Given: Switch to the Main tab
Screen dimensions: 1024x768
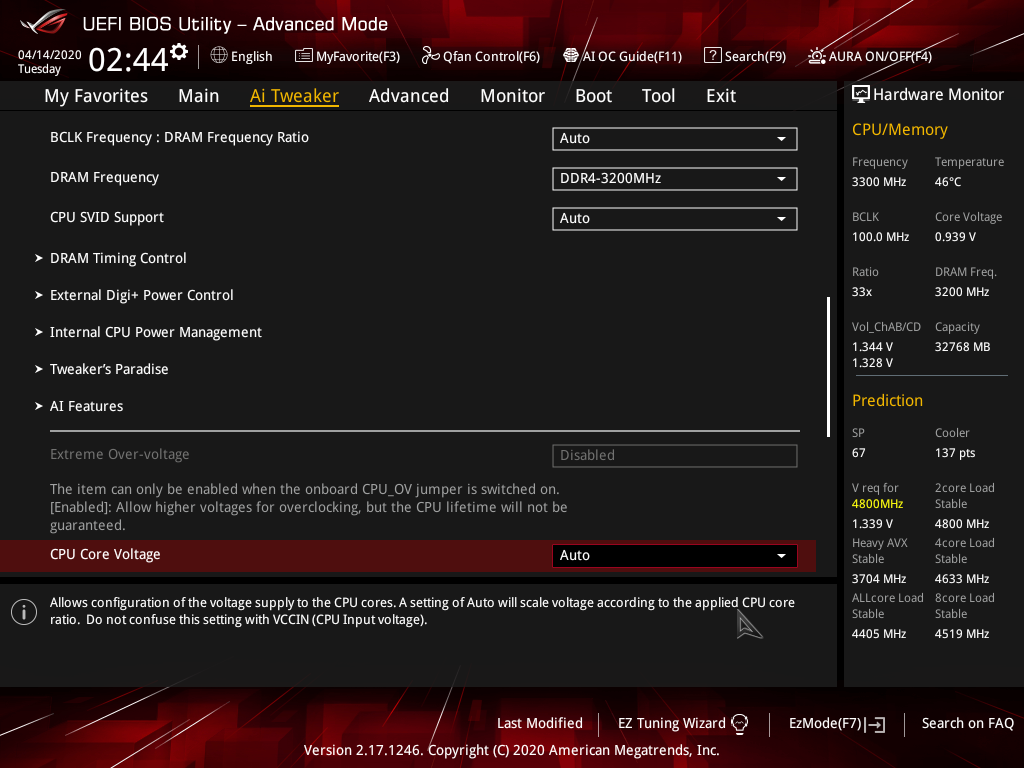Looking at the screenshot, I should point(199,96).
